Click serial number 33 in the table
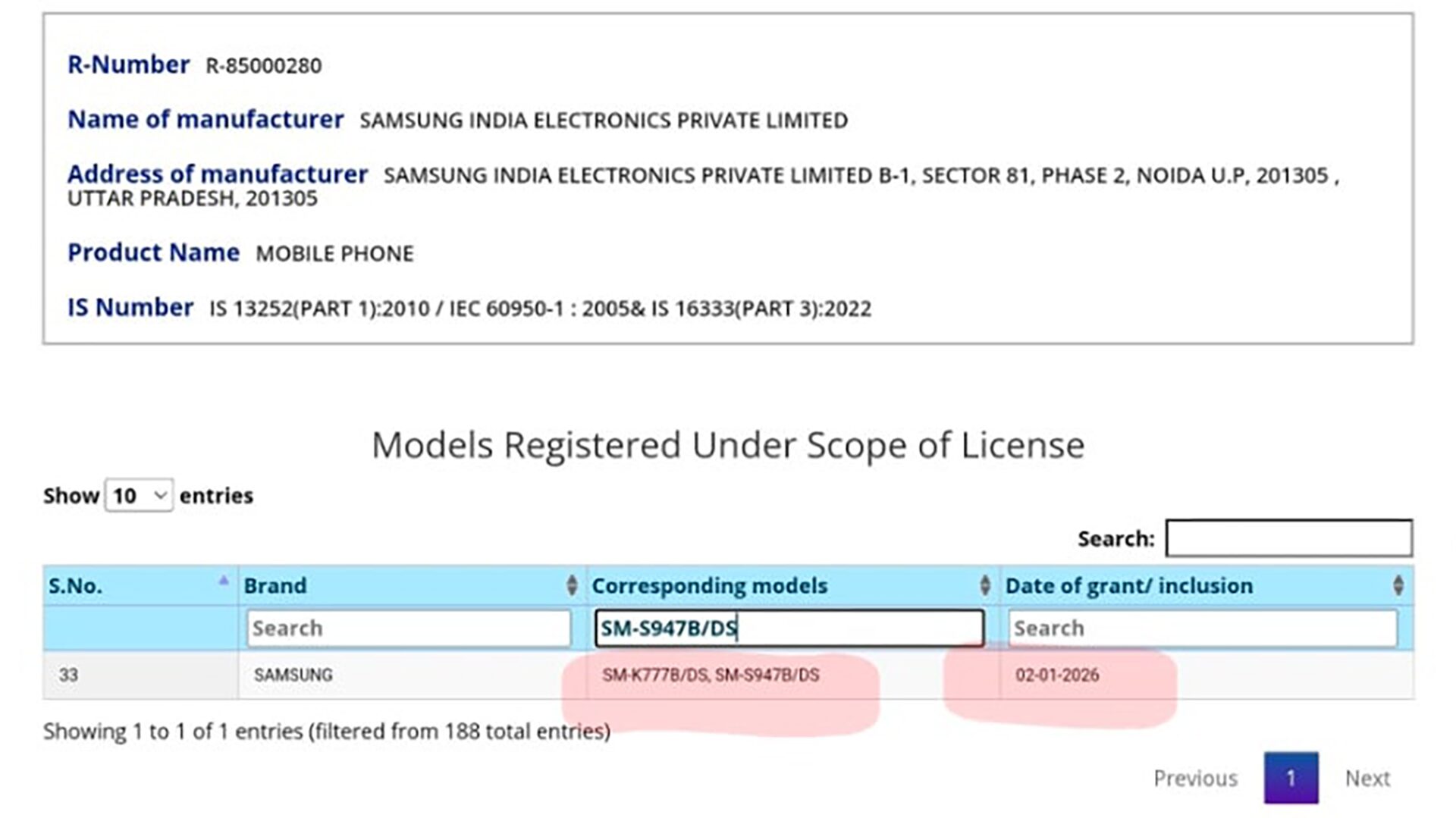 (x=68, y=675)
